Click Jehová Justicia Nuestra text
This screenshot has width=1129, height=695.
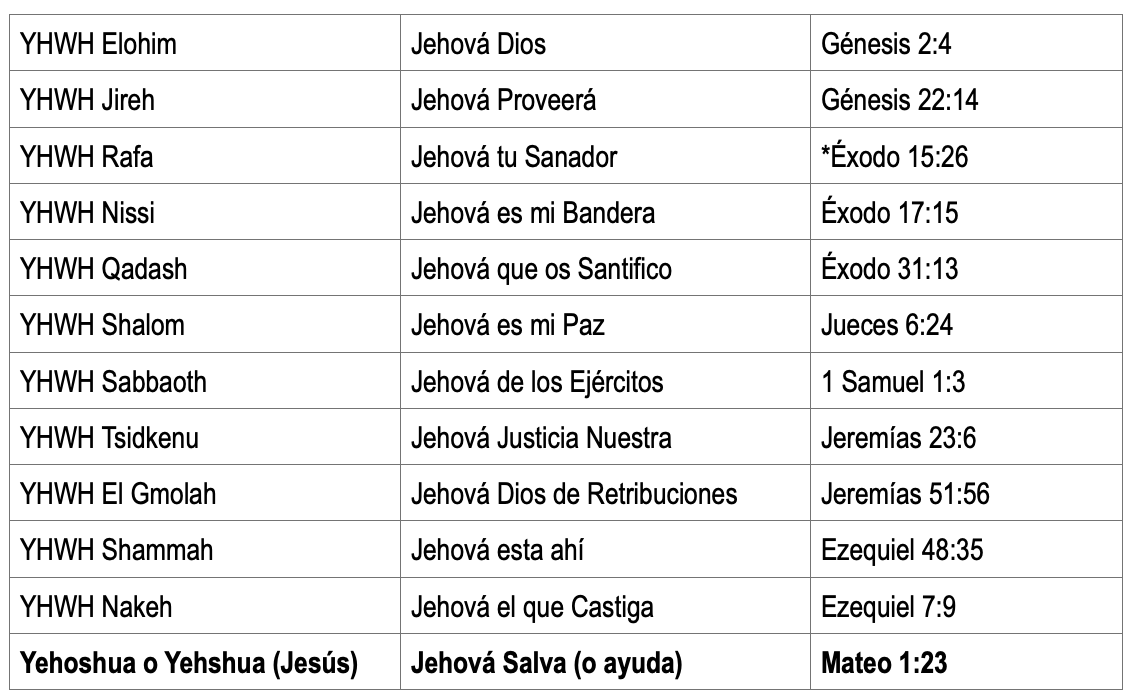coord(541,438)
